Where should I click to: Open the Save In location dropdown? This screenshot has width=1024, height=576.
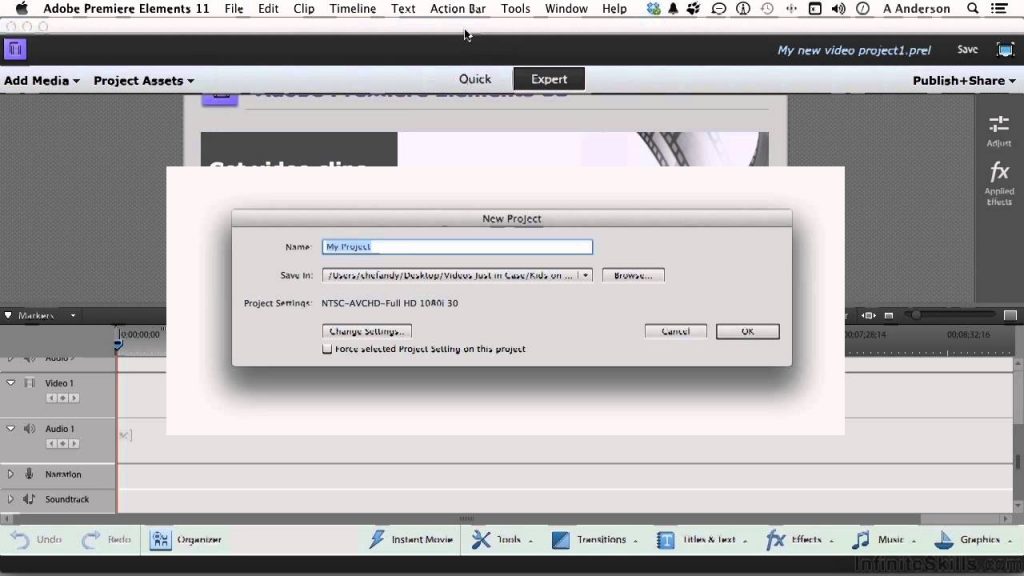585,275
